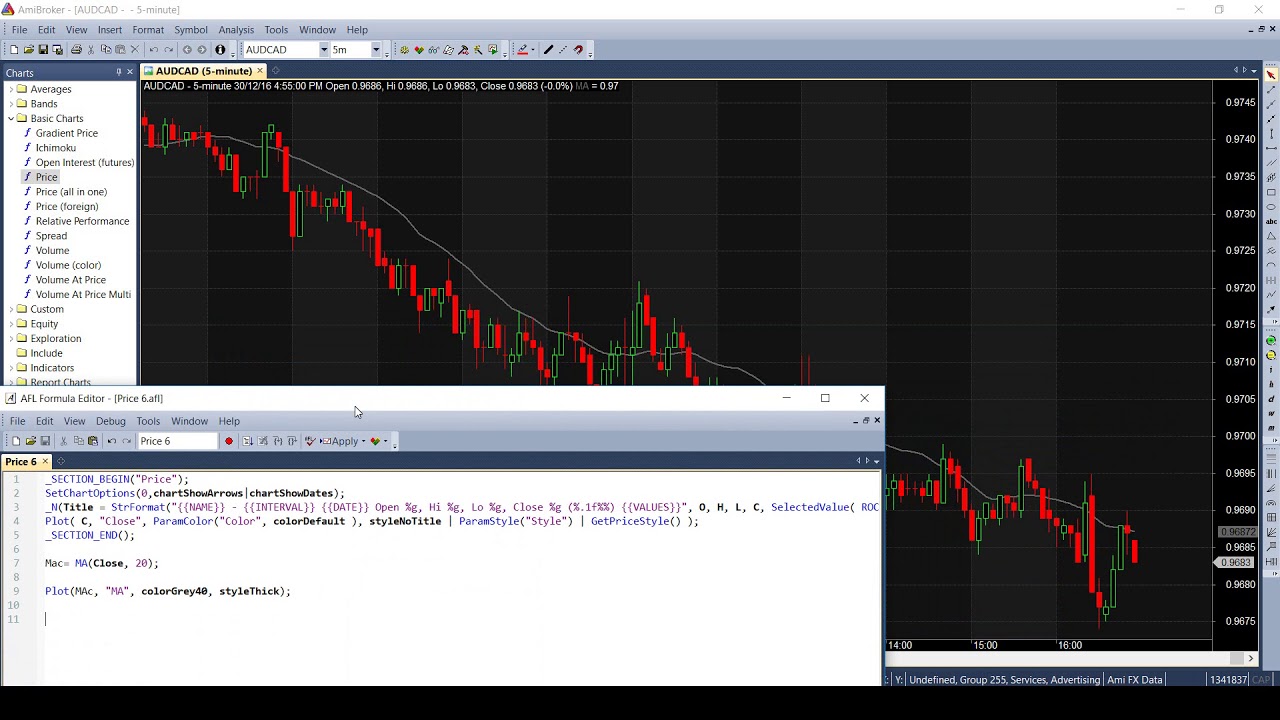1280x720 pixels.
Task: Click the yellow circle icon in the drawing toolbar
Action: (1271, 355)
